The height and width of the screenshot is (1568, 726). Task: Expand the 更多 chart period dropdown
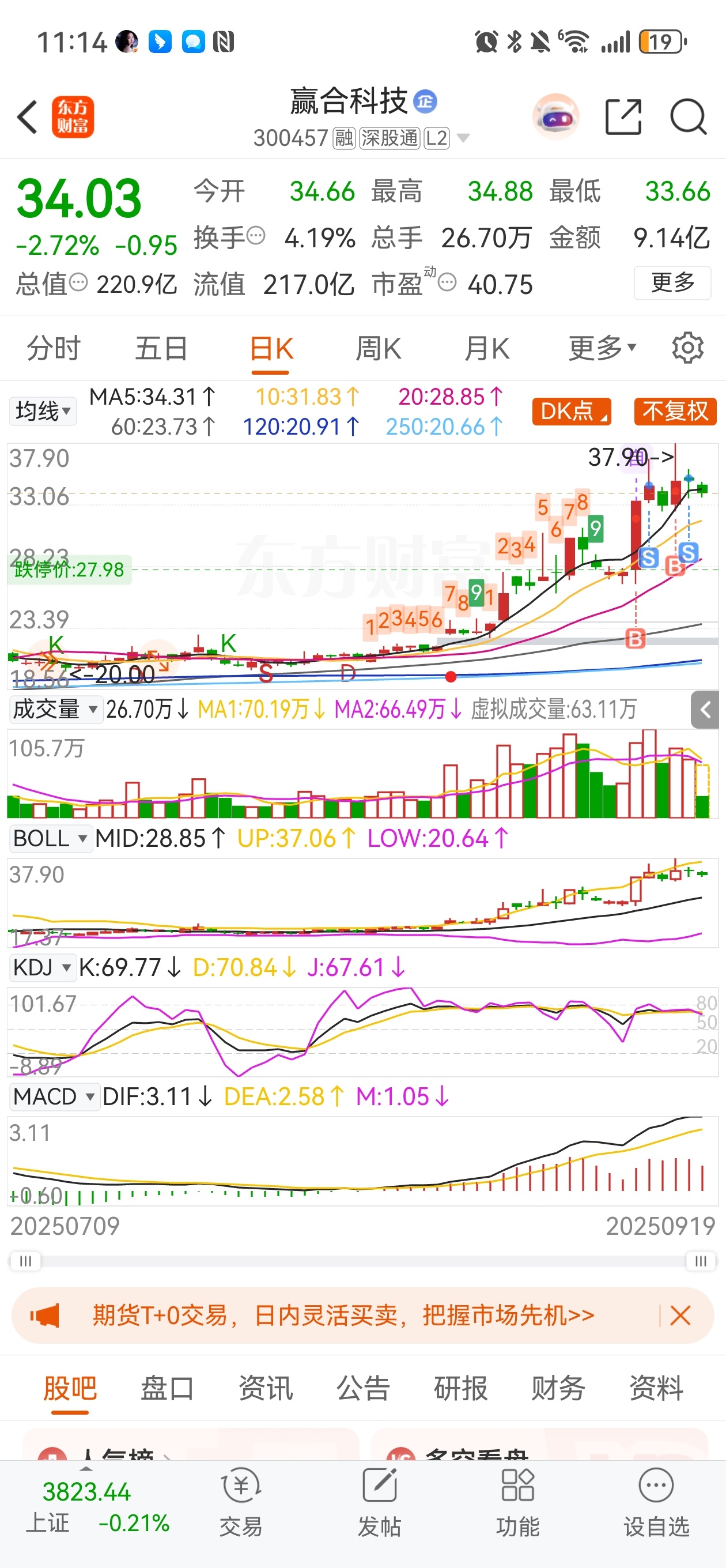(x=603, y=349)
